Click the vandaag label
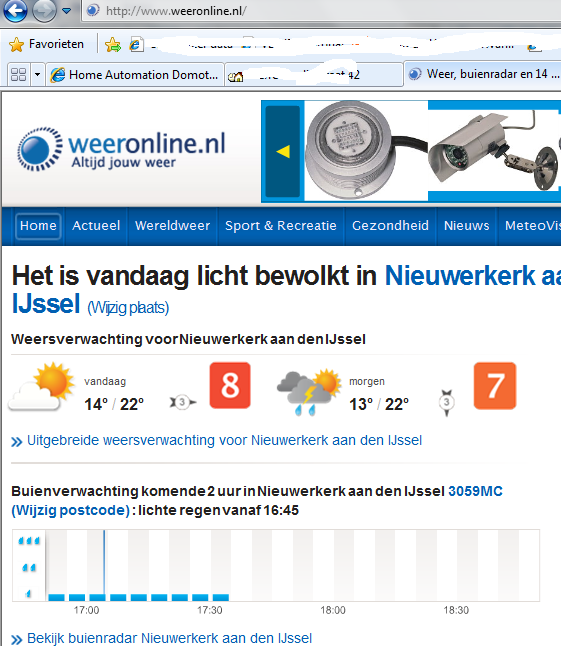This screenshot has width=561, height=646. [x=105, y=382]
